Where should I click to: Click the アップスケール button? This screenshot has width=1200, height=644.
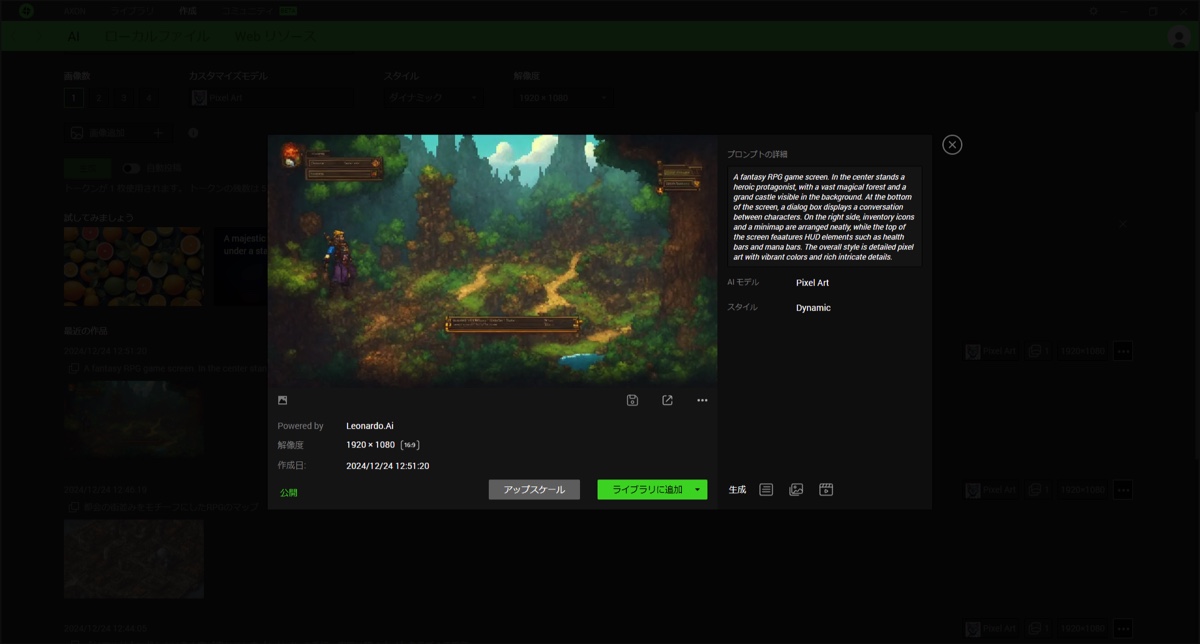[x=534, y=490]
